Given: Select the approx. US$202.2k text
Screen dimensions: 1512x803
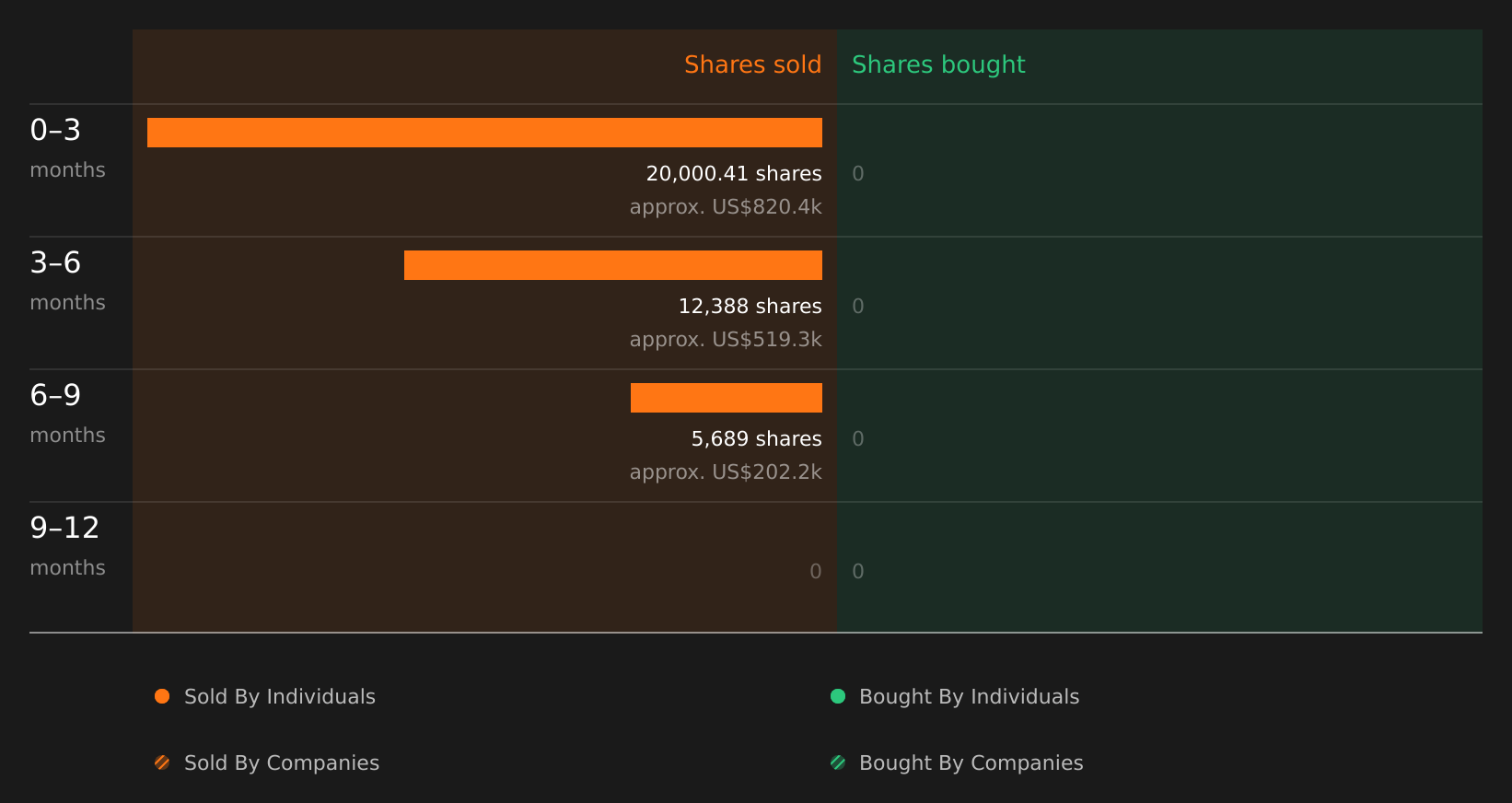Looking at the screenshot, I should point(726,472).
